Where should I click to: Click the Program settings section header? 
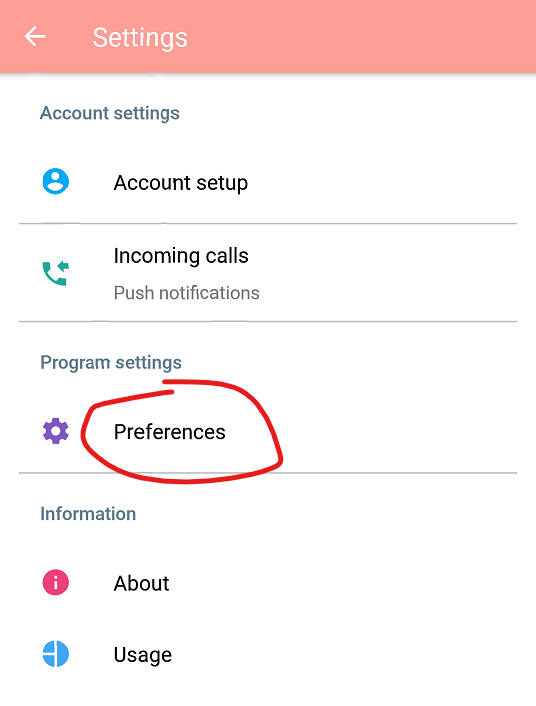click(111, 362)
